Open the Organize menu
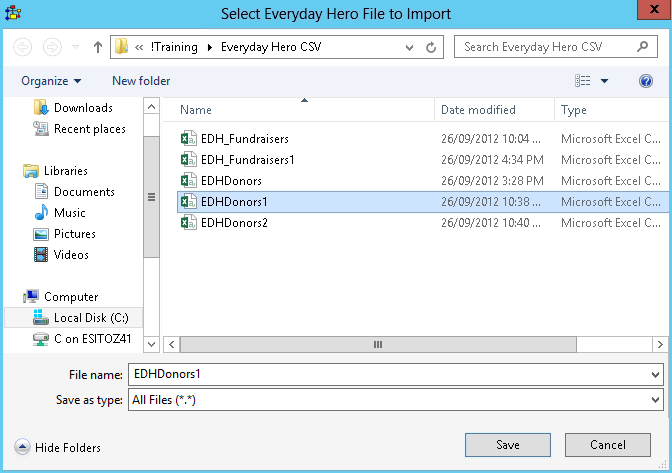The image size is (672, 473). (x=51, y=81)
